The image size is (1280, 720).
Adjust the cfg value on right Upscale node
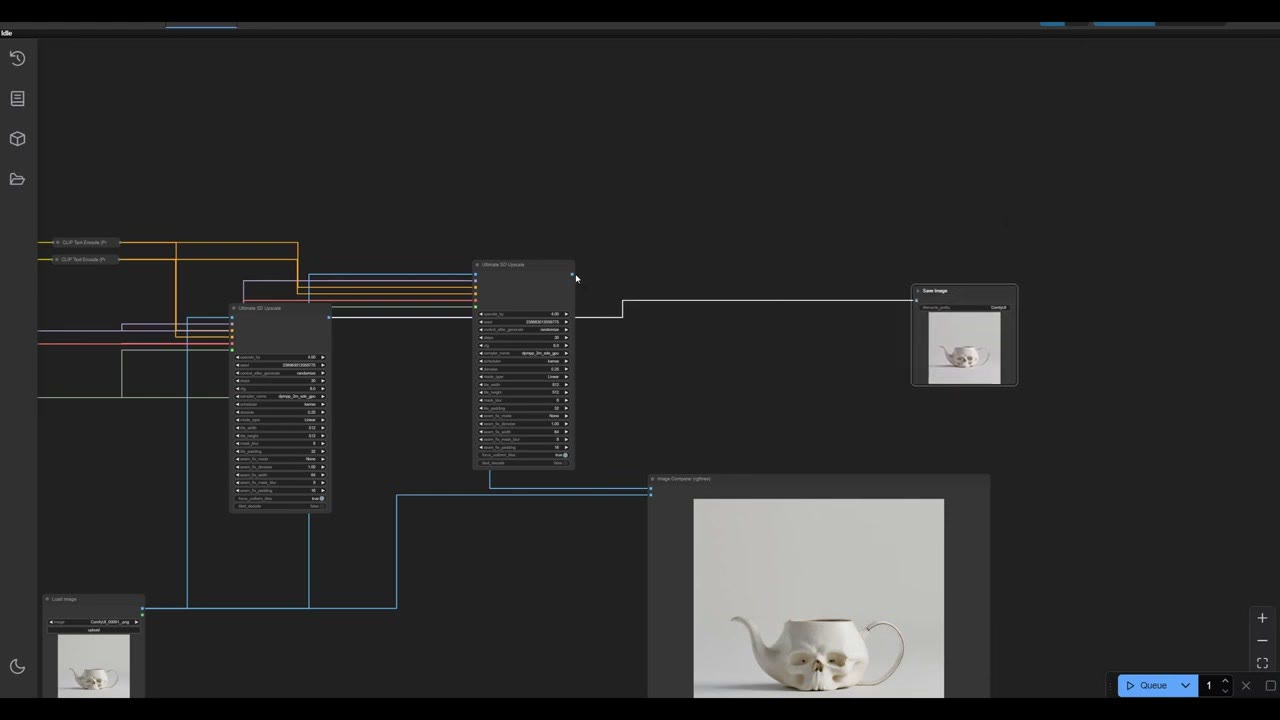[523, 346]
